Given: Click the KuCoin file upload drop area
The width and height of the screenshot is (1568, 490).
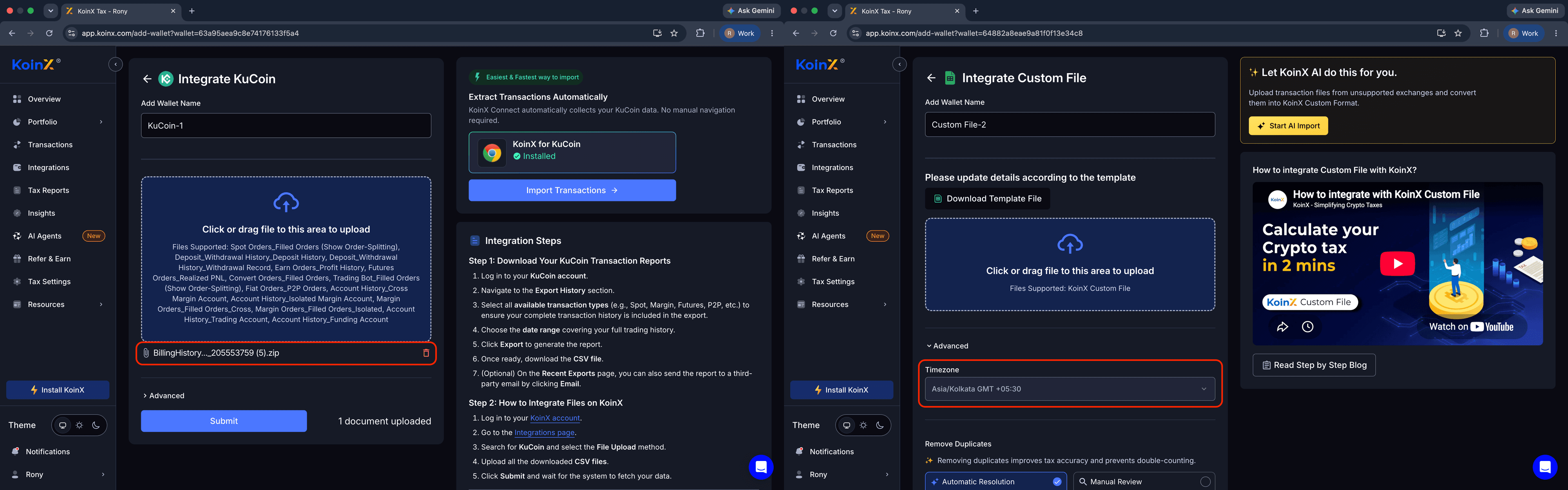Looking at the screenshot, I should [x=286, y=259].
